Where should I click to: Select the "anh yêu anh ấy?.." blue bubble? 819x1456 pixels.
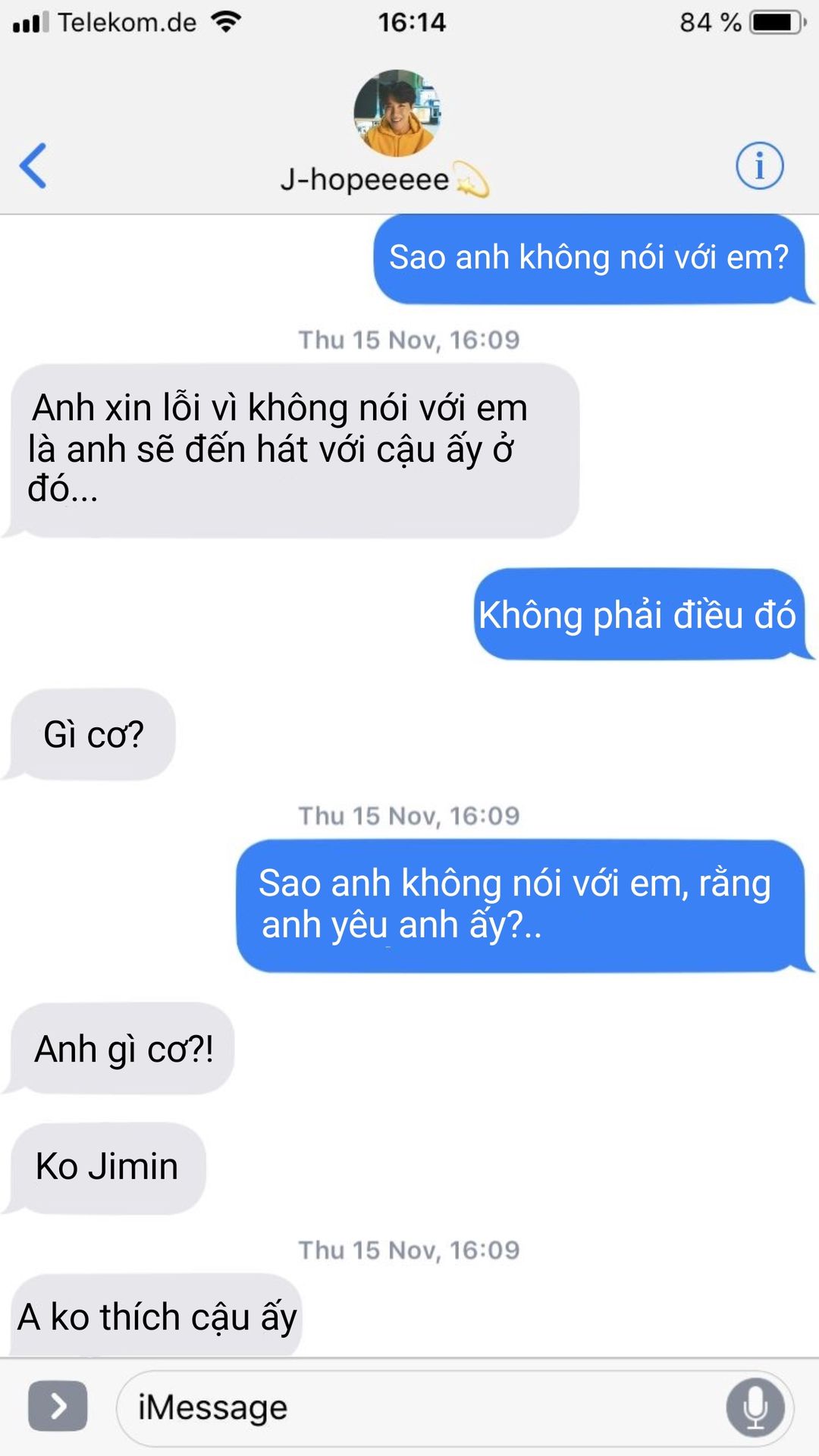click(x=523, y=905)
